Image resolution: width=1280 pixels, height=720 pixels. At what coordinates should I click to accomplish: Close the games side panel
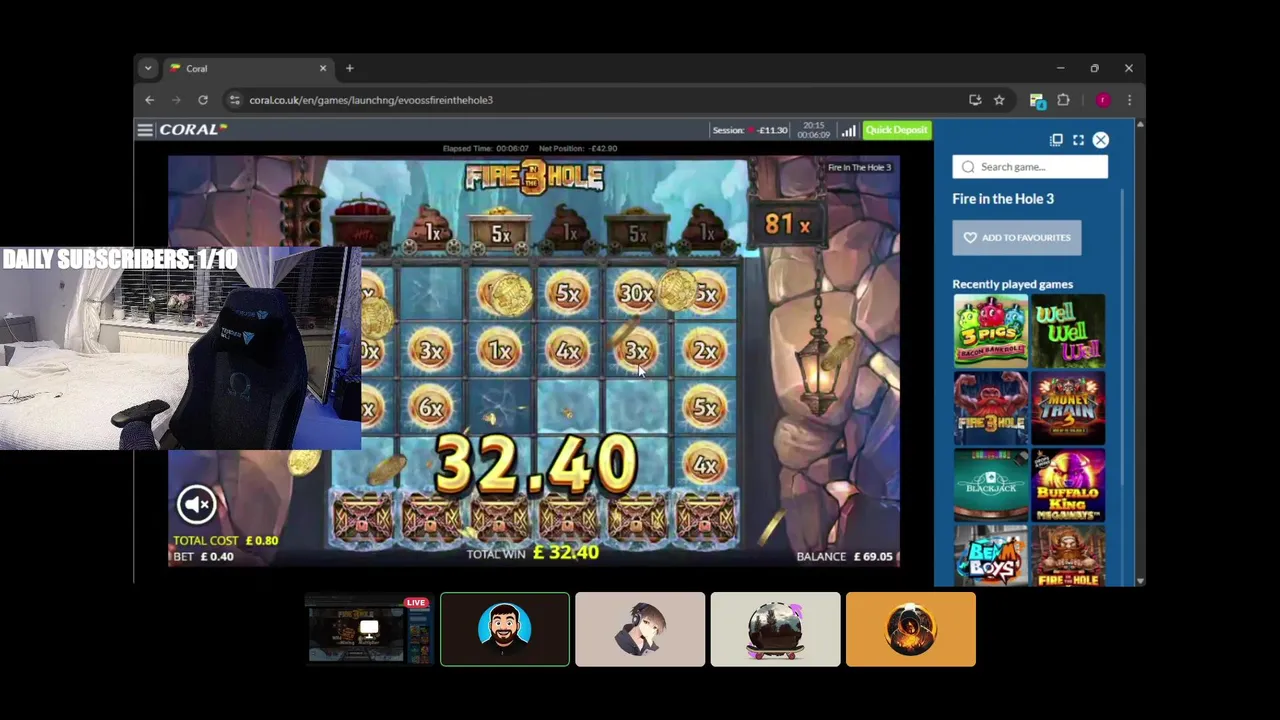1100,140
